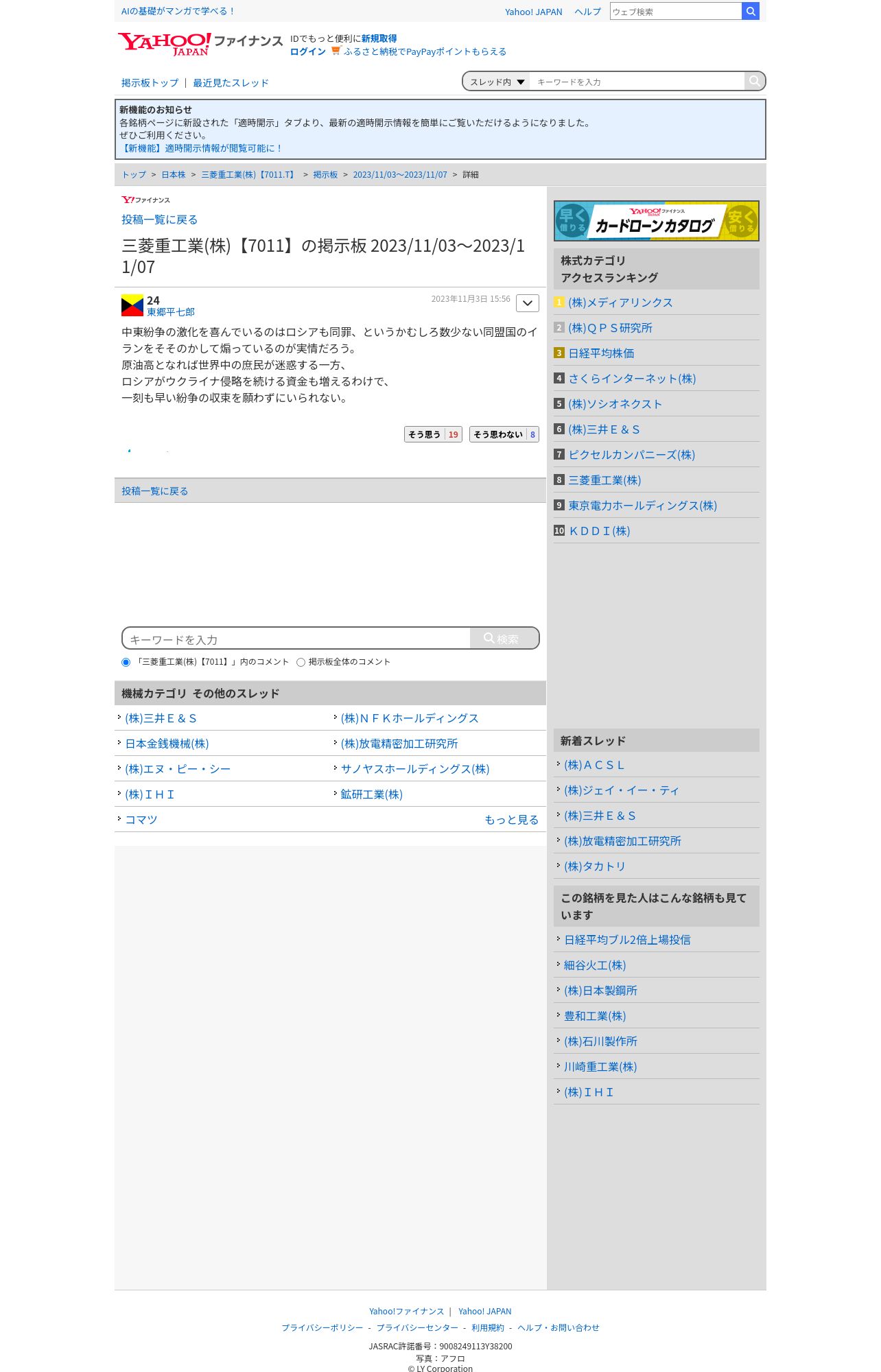Open ranking item ＫＤＤＩ(株)
This screenshot has width=881, height=1372.
(599, 531)
